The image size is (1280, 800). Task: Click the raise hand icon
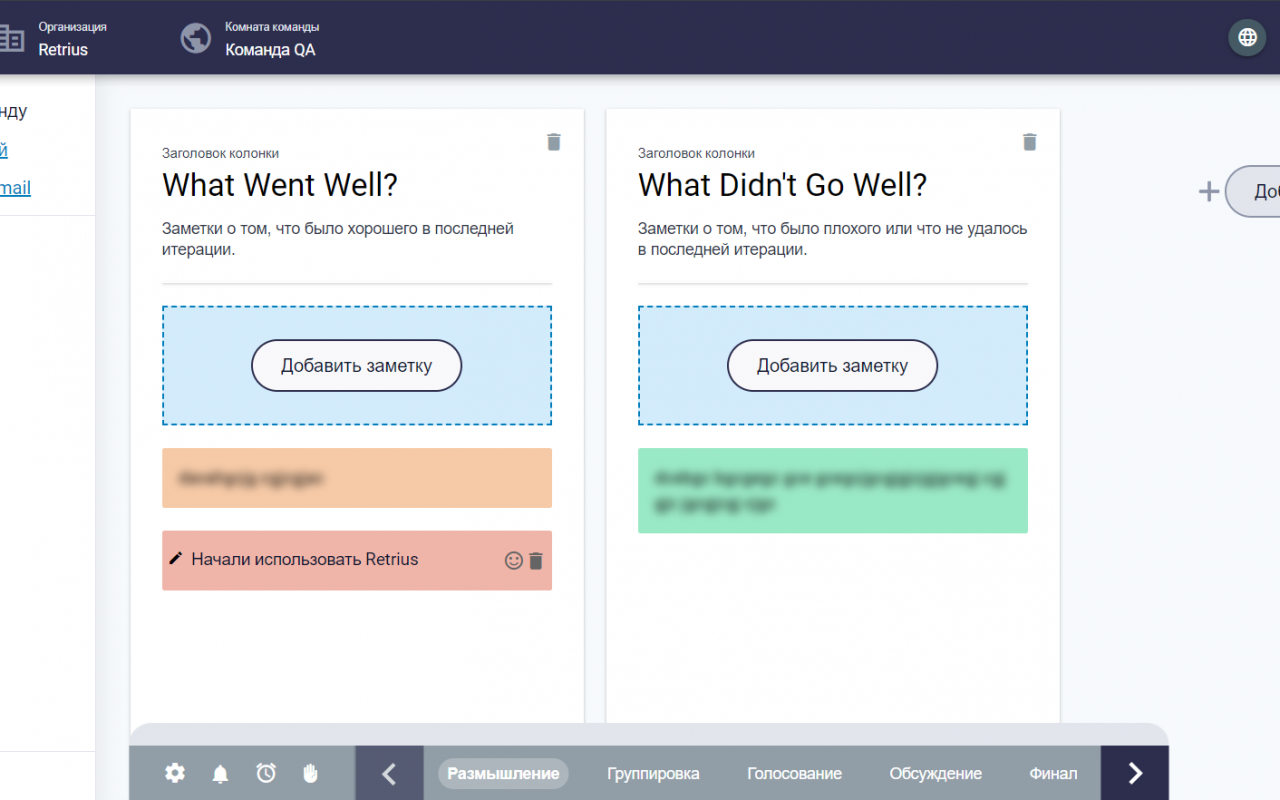pos(310,773)
